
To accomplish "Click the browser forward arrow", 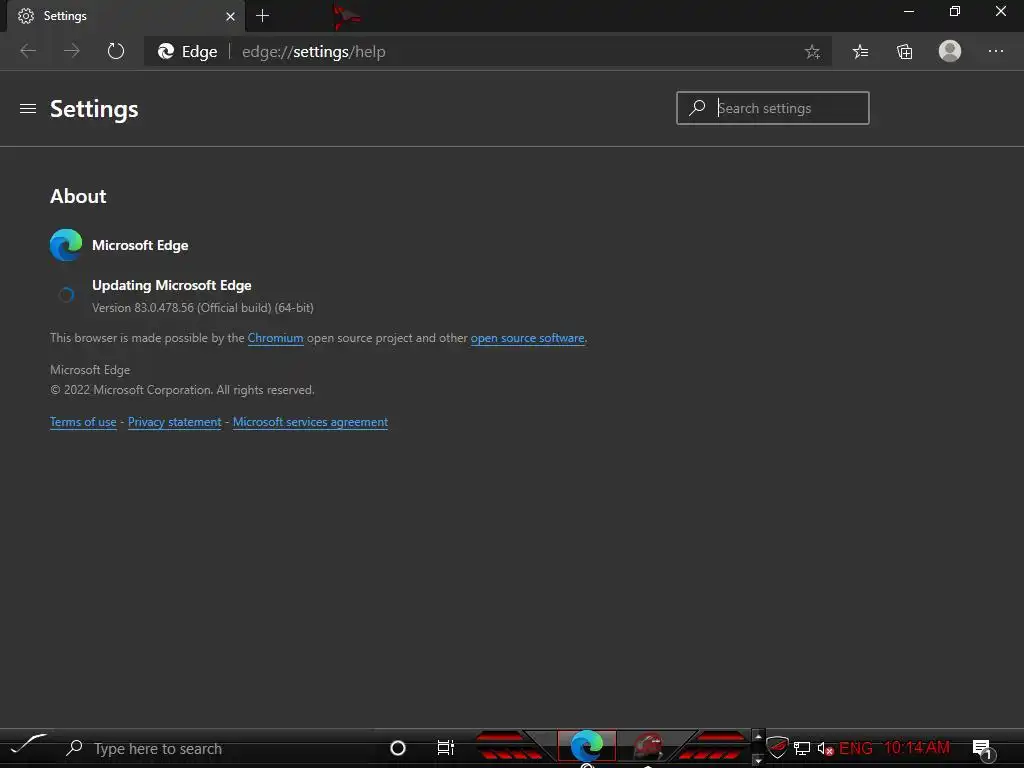I will click(x=72, y=51).
